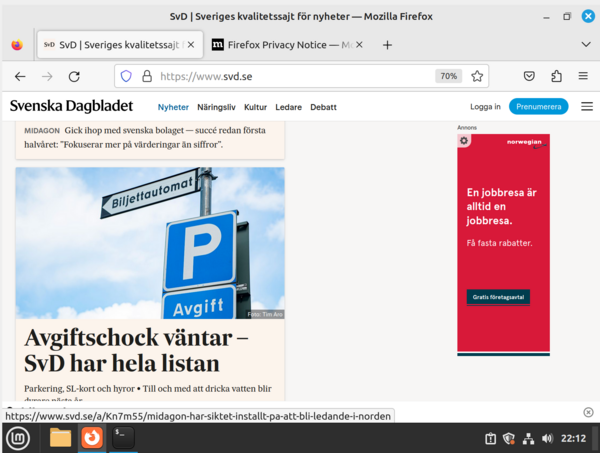
Task: Open headline Avgiftschock väntar article
Action: click(136, 350)
